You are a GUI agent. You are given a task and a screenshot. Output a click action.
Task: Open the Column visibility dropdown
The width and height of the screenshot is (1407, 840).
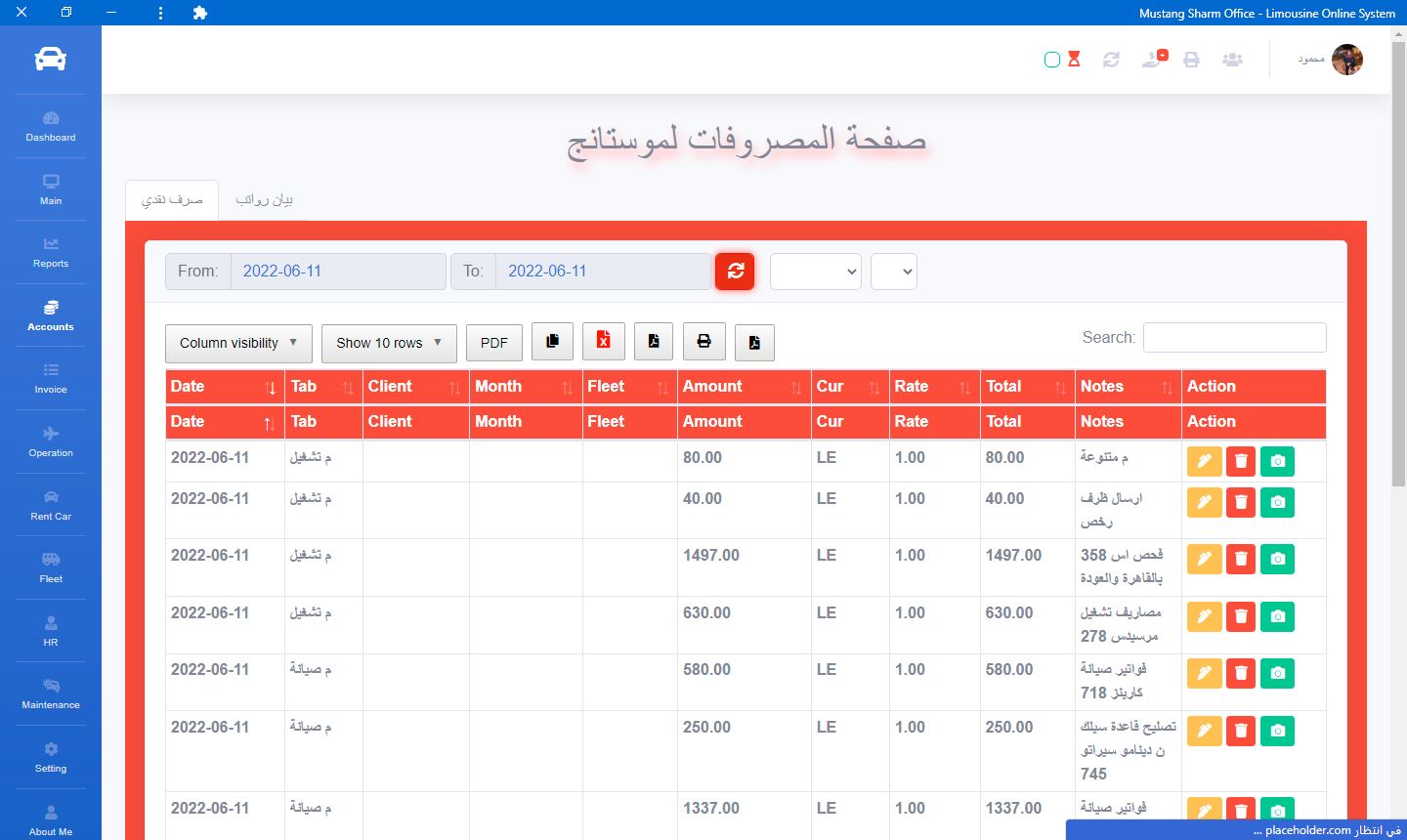[x=238, y=343]
